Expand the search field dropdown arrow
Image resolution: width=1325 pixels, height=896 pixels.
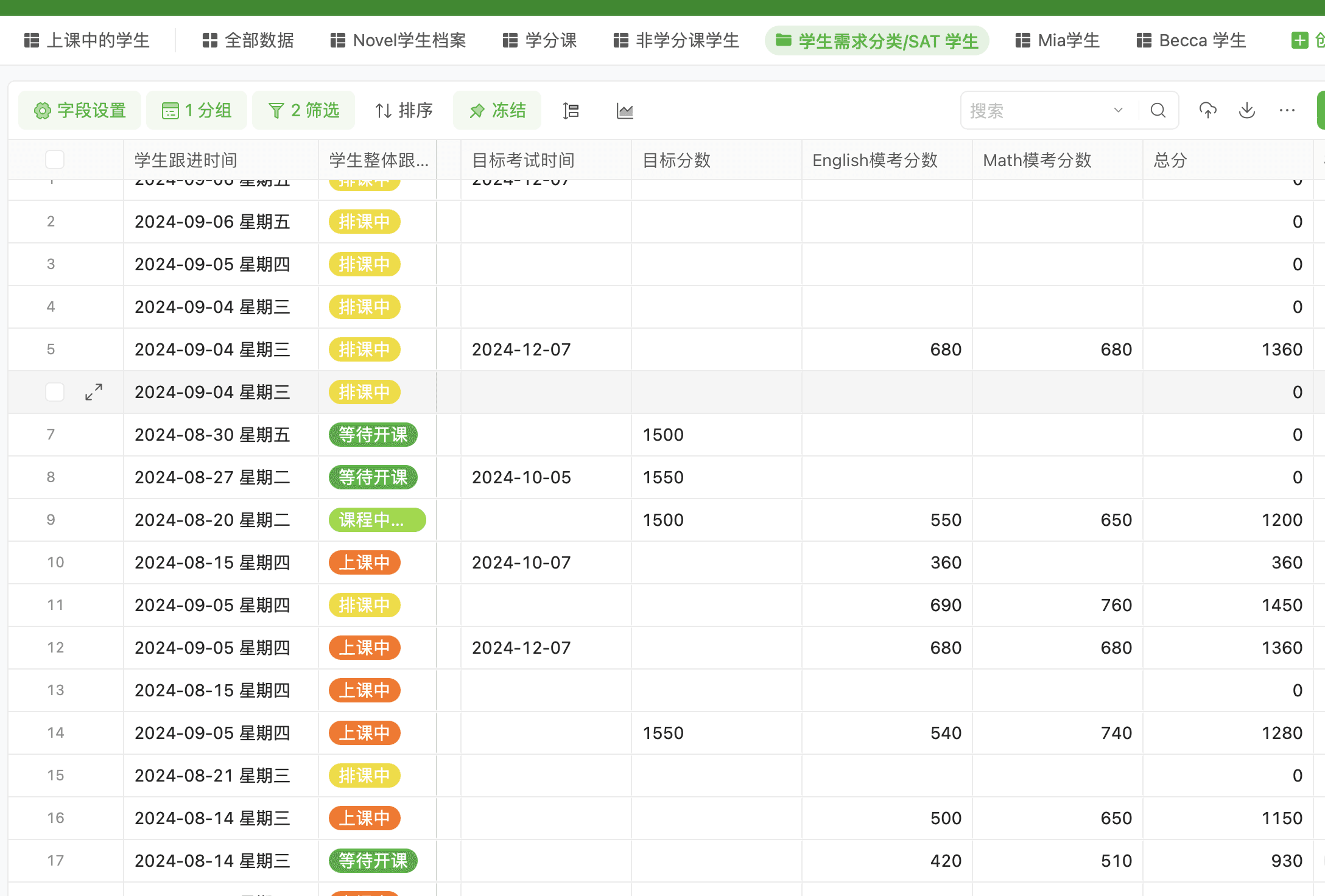click(x=1118, y=111)
